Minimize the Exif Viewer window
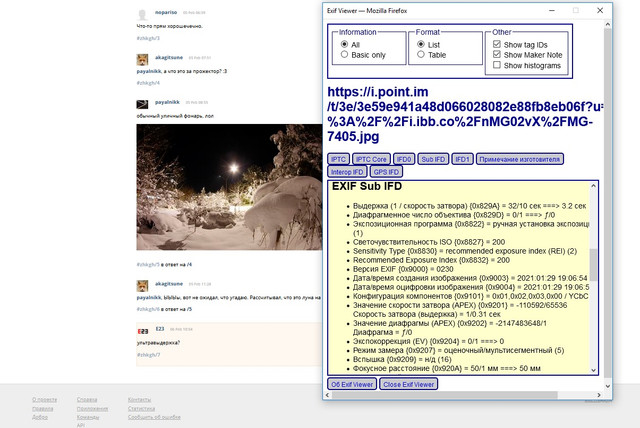The height and width of the screenshot is (428, 640). click(x=552, y=11)
